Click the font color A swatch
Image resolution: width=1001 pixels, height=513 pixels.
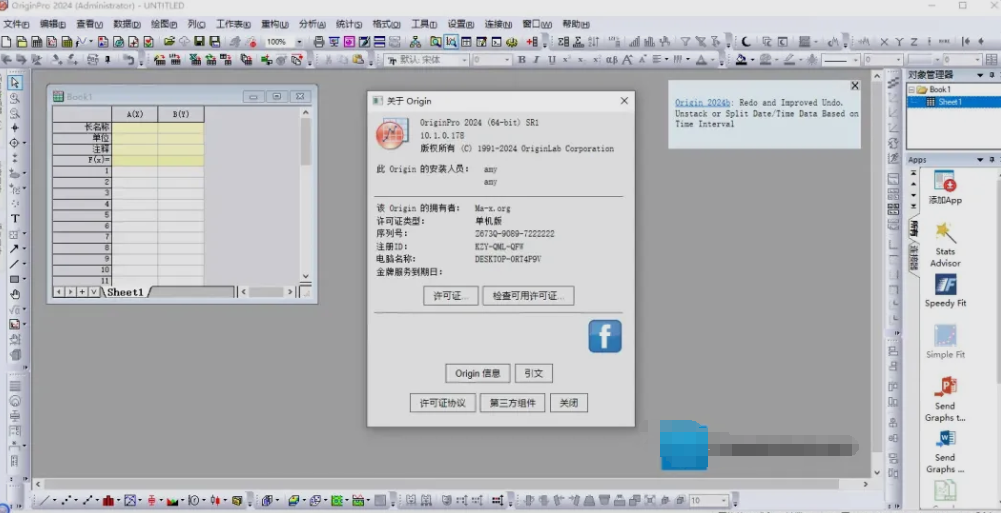(x=702, y=60)
